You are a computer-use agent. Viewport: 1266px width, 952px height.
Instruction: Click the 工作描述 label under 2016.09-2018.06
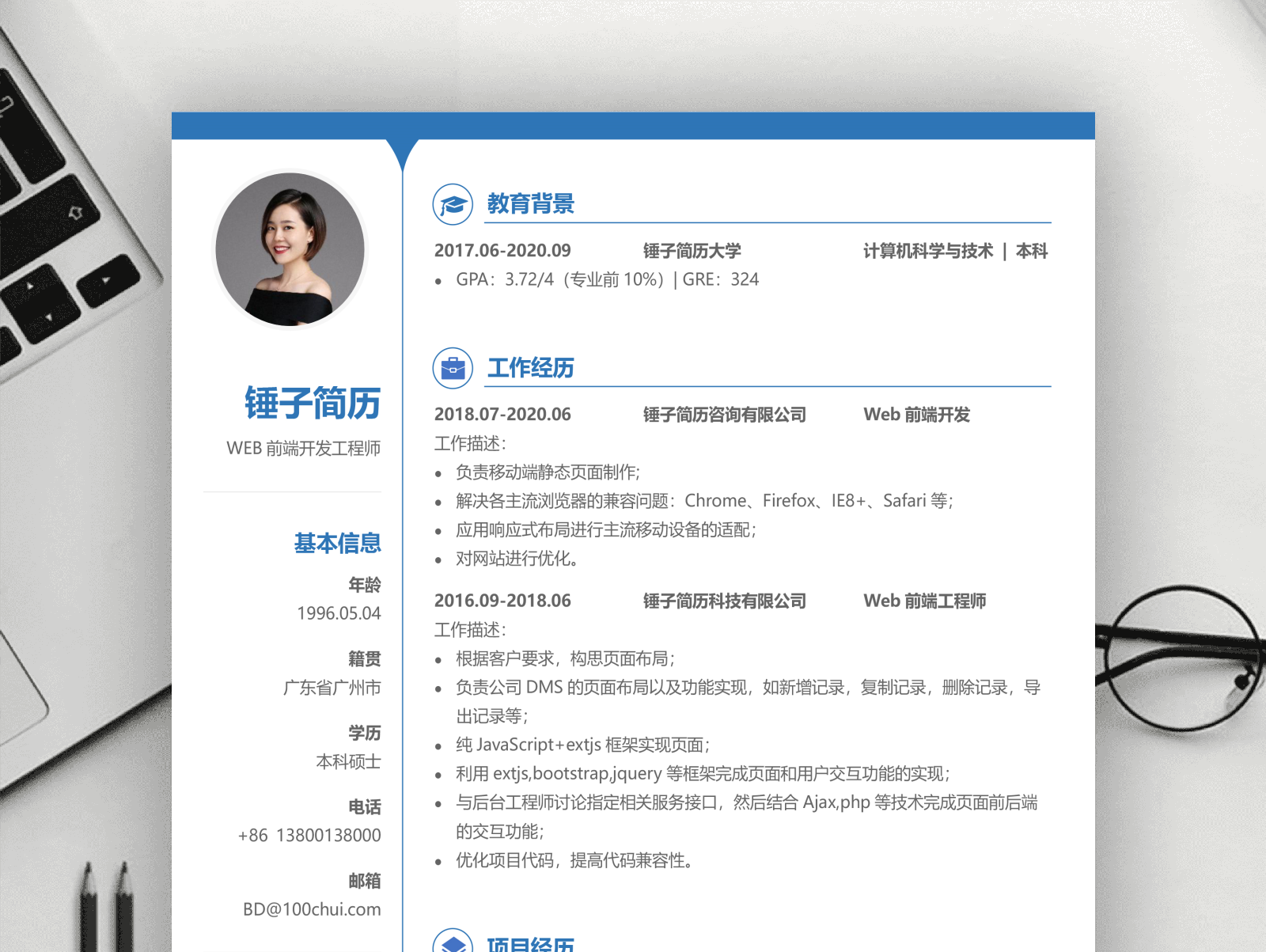pyautogui.click(x=470, y=630)
